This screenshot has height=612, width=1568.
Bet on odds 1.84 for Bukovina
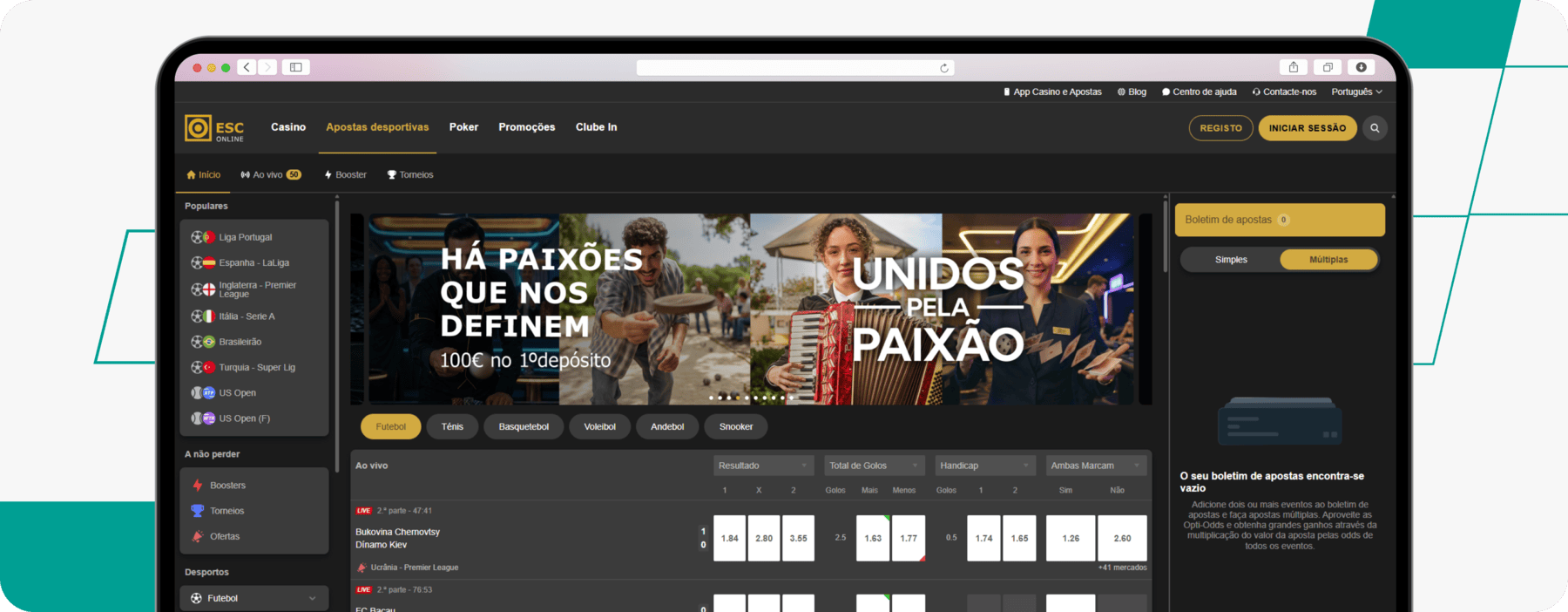[729, 538]
